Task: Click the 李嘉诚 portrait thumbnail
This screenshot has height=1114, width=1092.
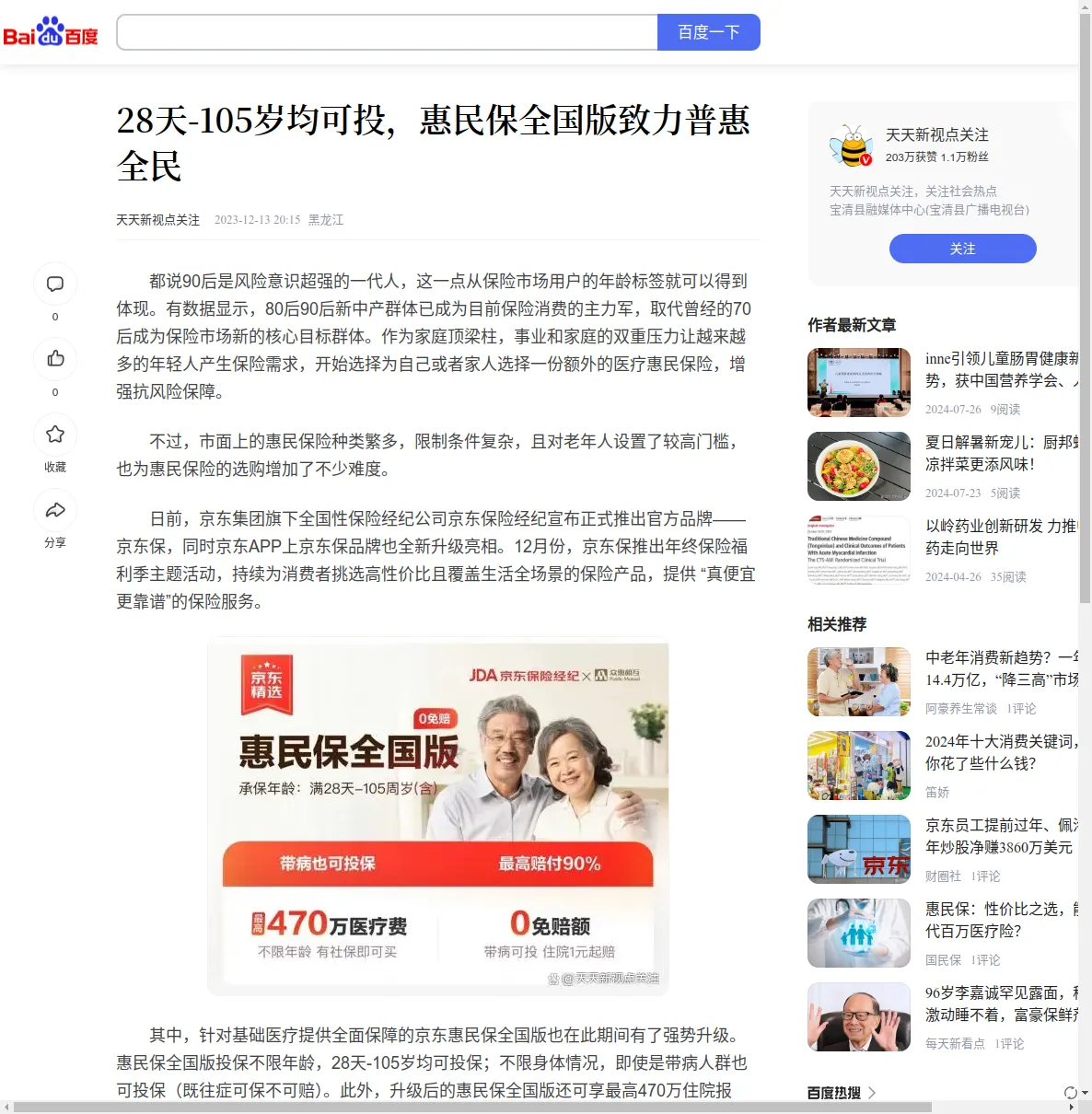Action: pos(859,1016)
